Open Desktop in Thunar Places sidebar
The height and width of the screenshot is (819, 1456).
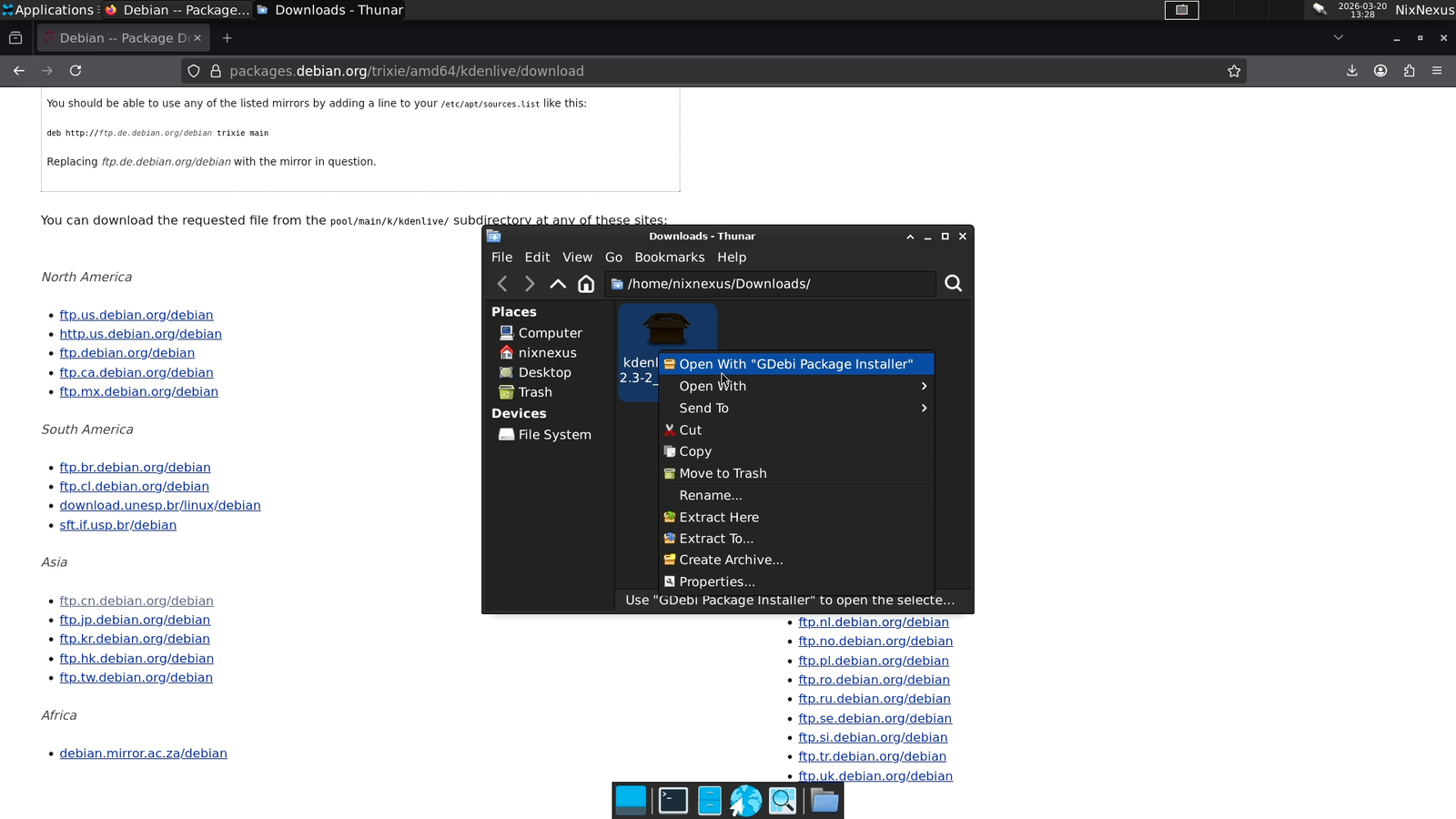coord(544,372)
